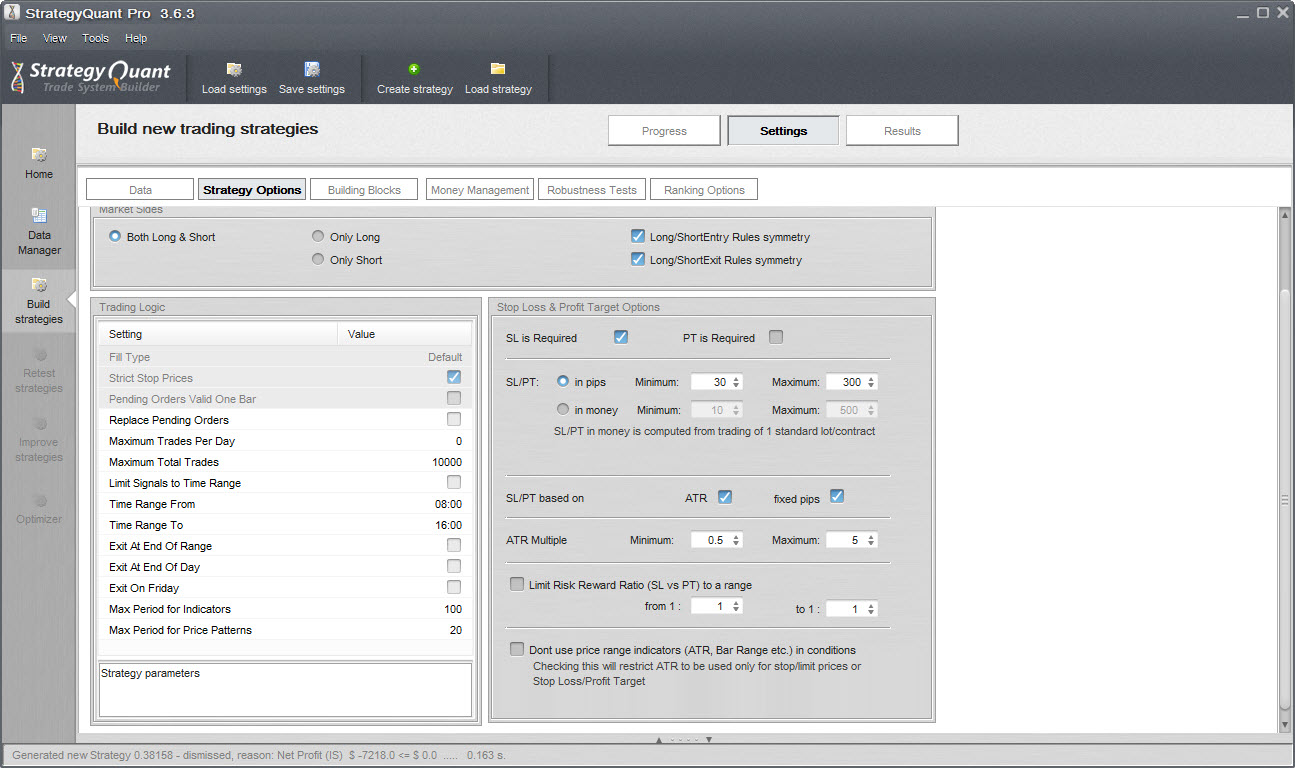This screenshot has height=768, width=1295.
Task: Open the Money Management tab
Action: click(480, 189)
